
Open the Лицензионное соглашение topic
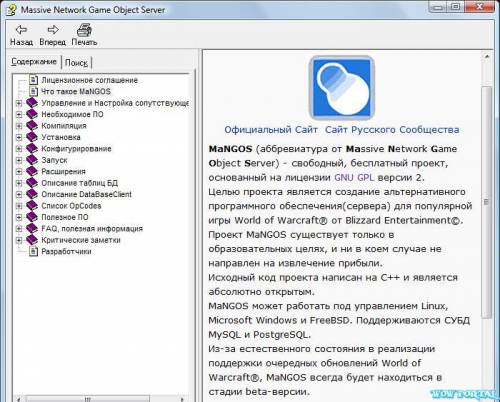click(x=89, y=80)
